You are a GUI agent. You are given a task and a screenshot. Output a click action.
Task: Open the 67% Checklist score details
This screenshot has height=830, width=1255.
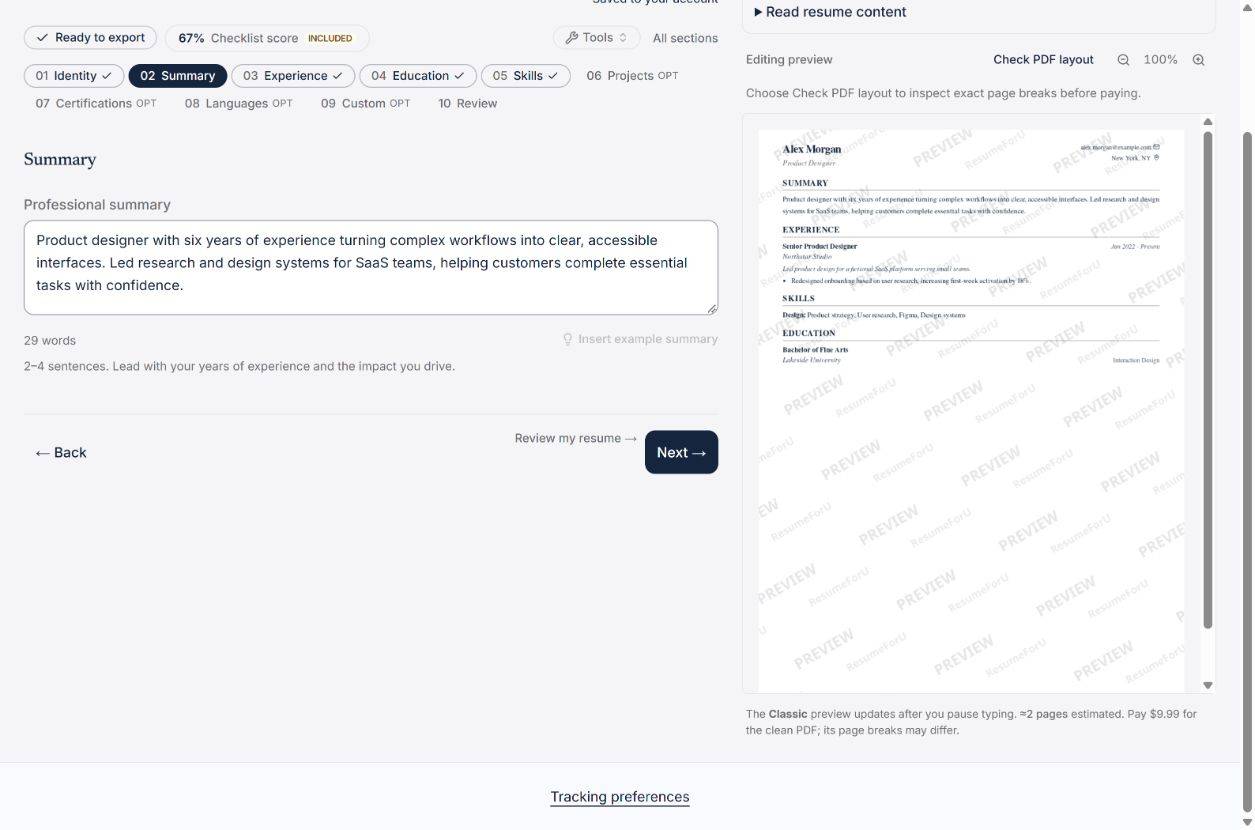[x=267, y=38]
